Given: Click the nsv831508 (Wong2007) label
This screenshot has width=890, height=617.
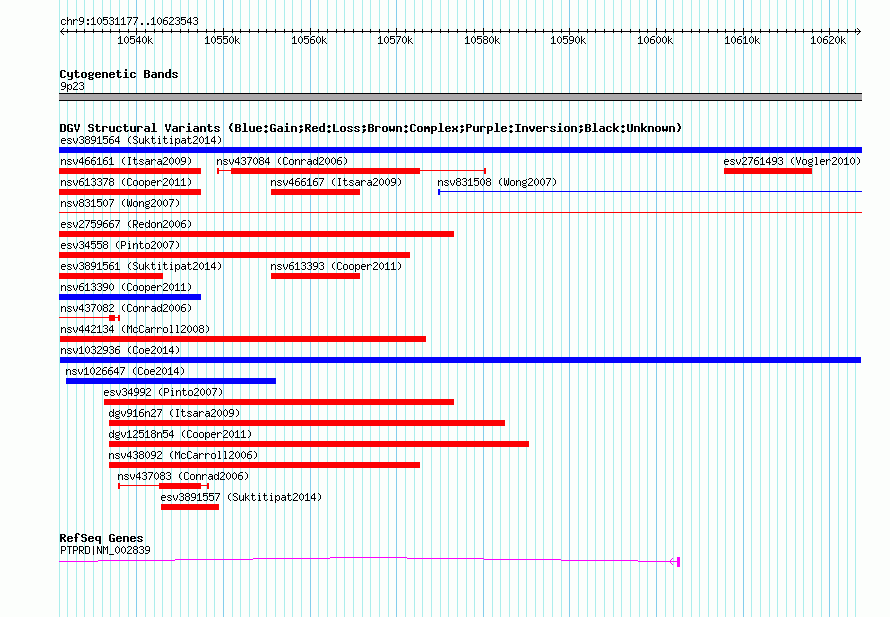Looking at the screenshot, I should pos(497,182).
